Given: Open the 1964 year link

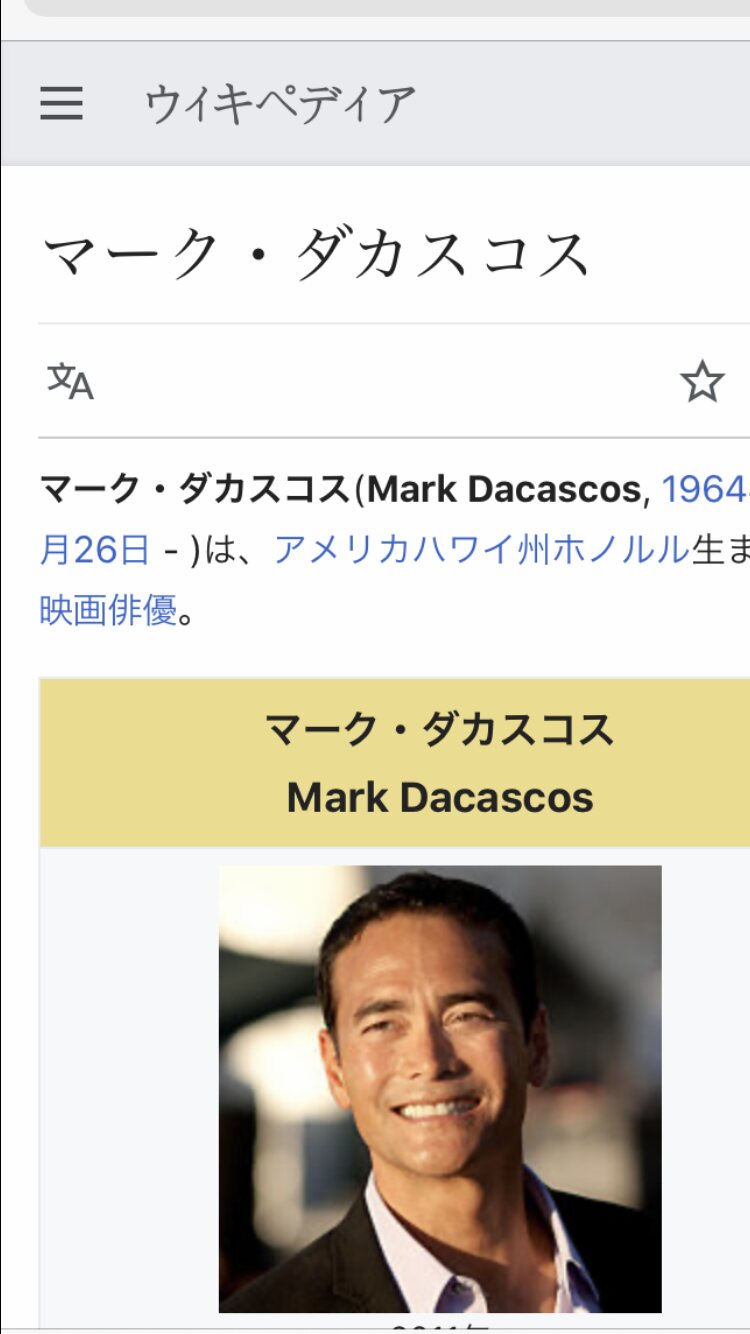Looking at the screenshot, I should click(x=706, y=489).
